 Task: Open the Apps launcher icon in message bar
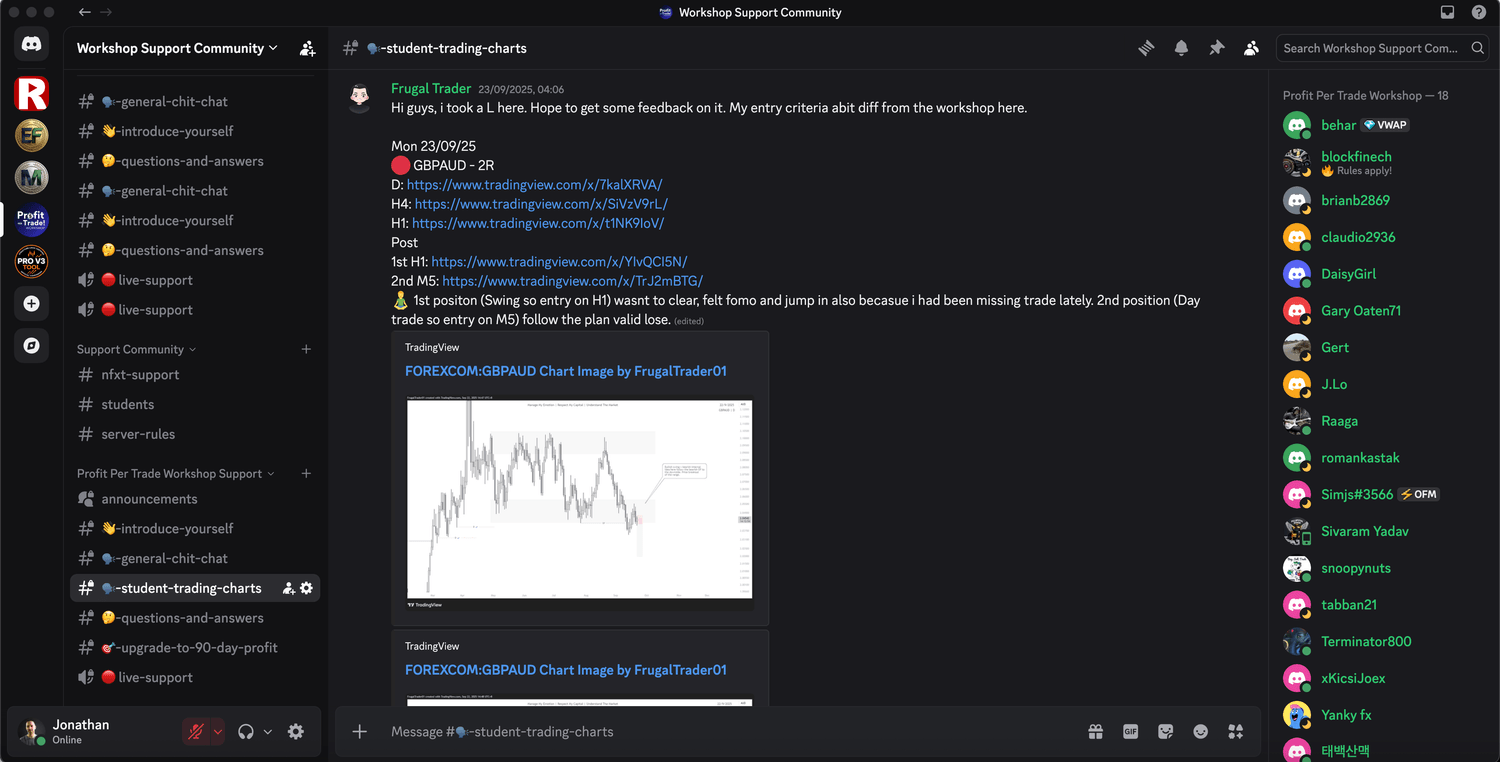pos(1235,732)
